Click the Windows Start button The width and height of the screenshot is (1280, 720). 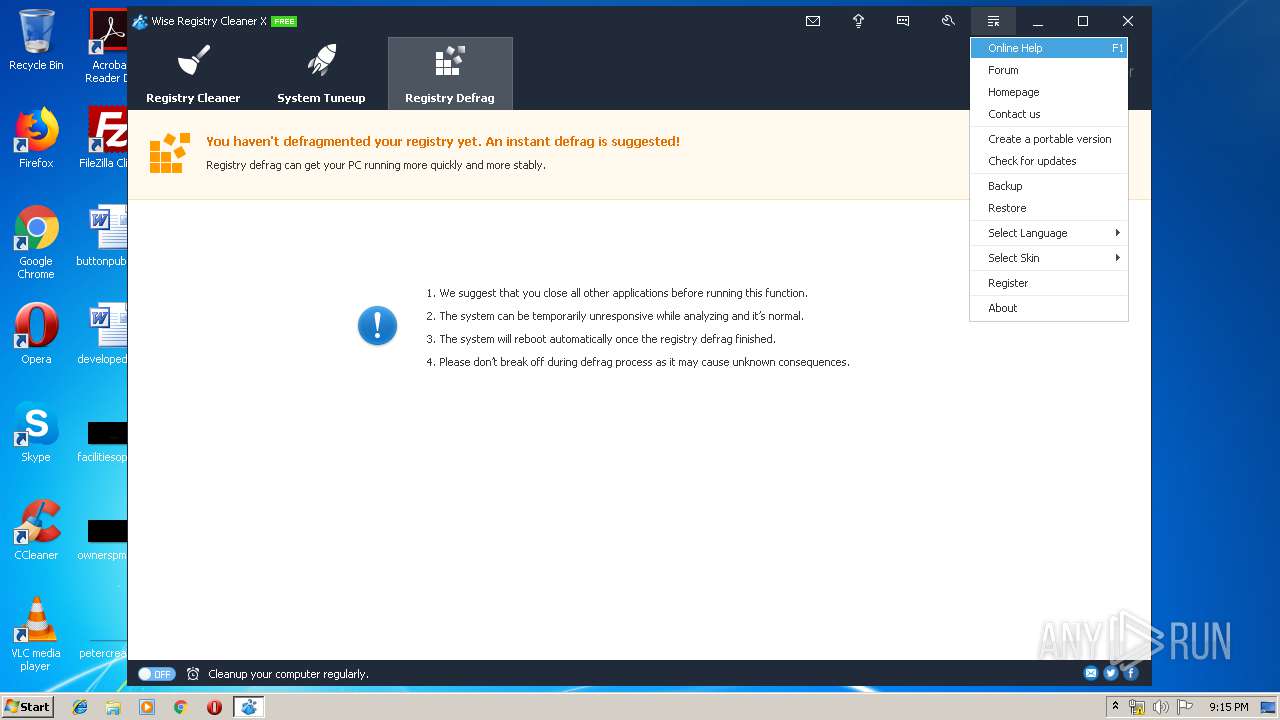coord(27,707)
